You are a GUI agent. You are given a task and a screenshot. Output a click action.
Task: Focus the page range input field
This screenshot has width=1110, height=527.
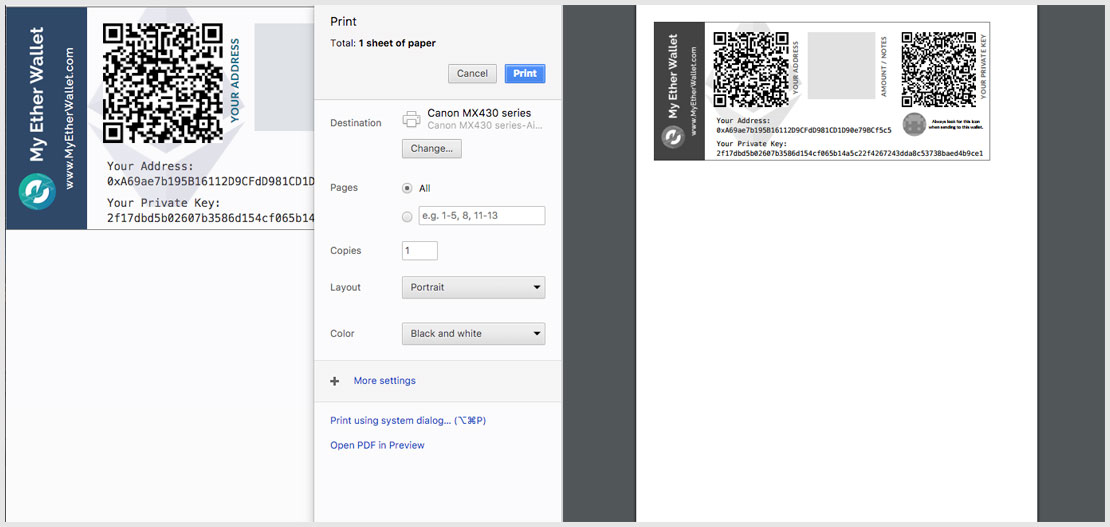tap(481, 215)
